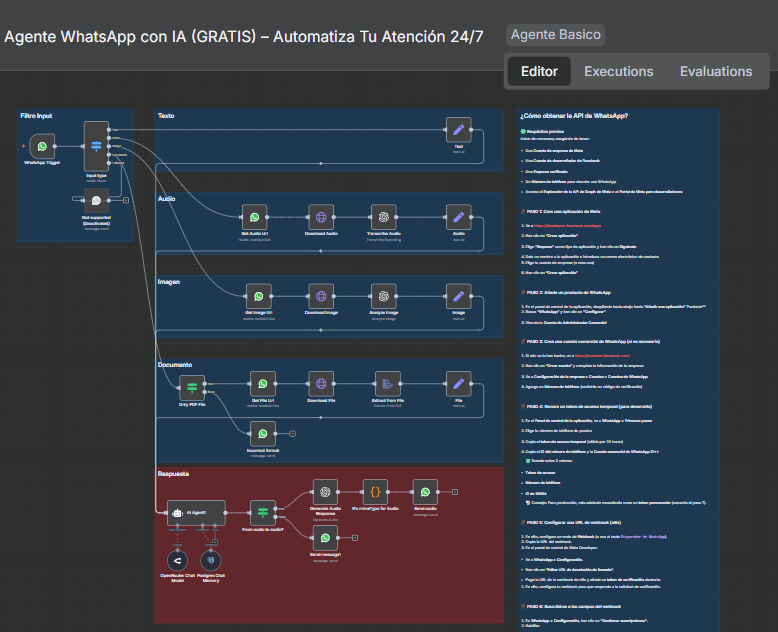Click the Analyze Image OpenAI node

(381, 296)
